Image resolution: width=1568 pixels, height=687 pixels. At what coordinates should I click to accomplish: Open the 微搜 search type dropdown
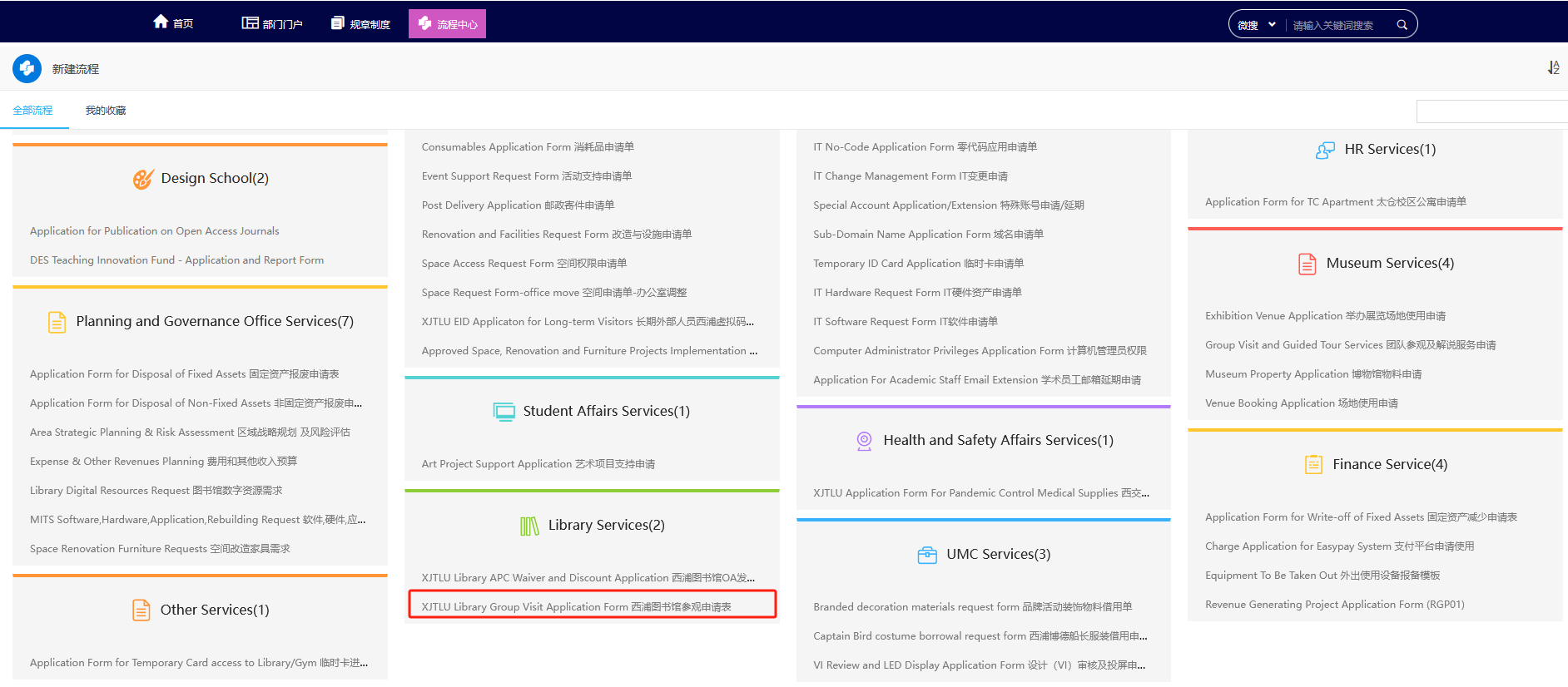pyautogui.click(x=1256, y=25)
